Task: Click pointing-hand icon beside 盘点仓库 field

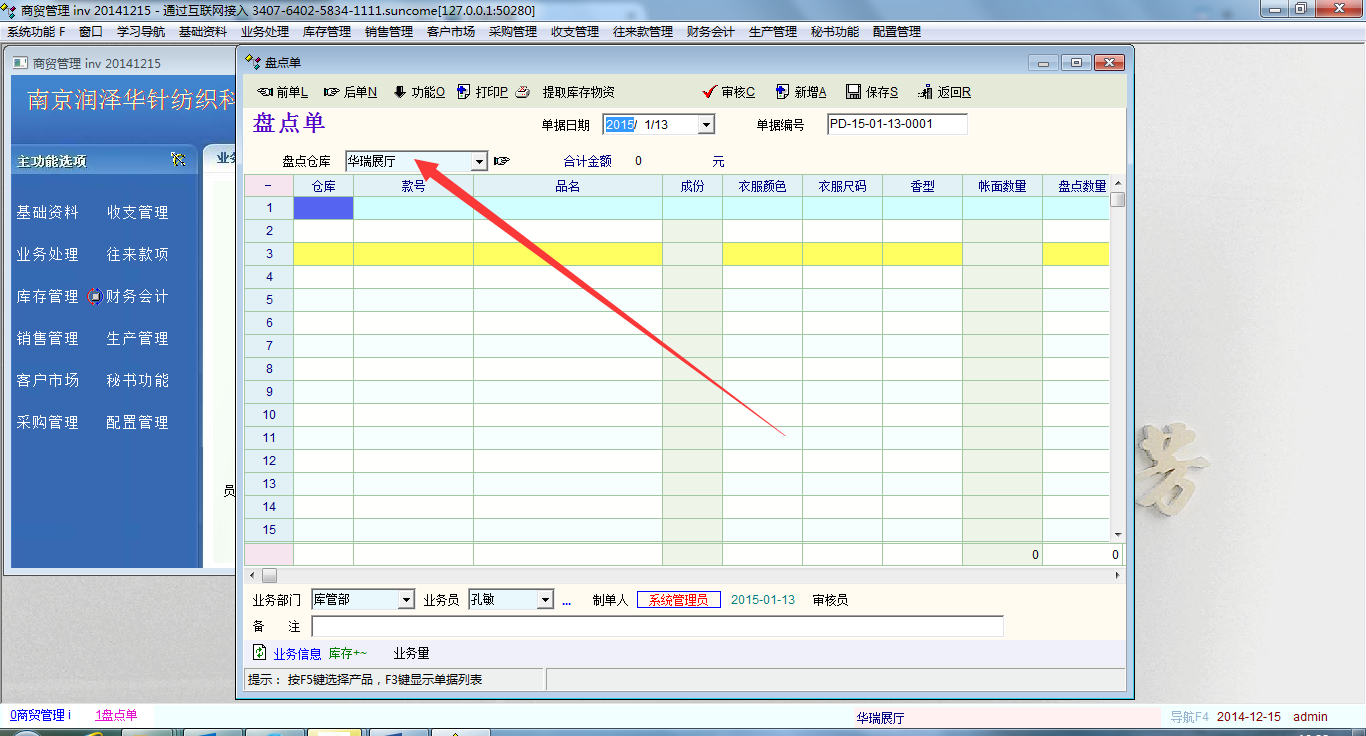Action: pos(502,161)
